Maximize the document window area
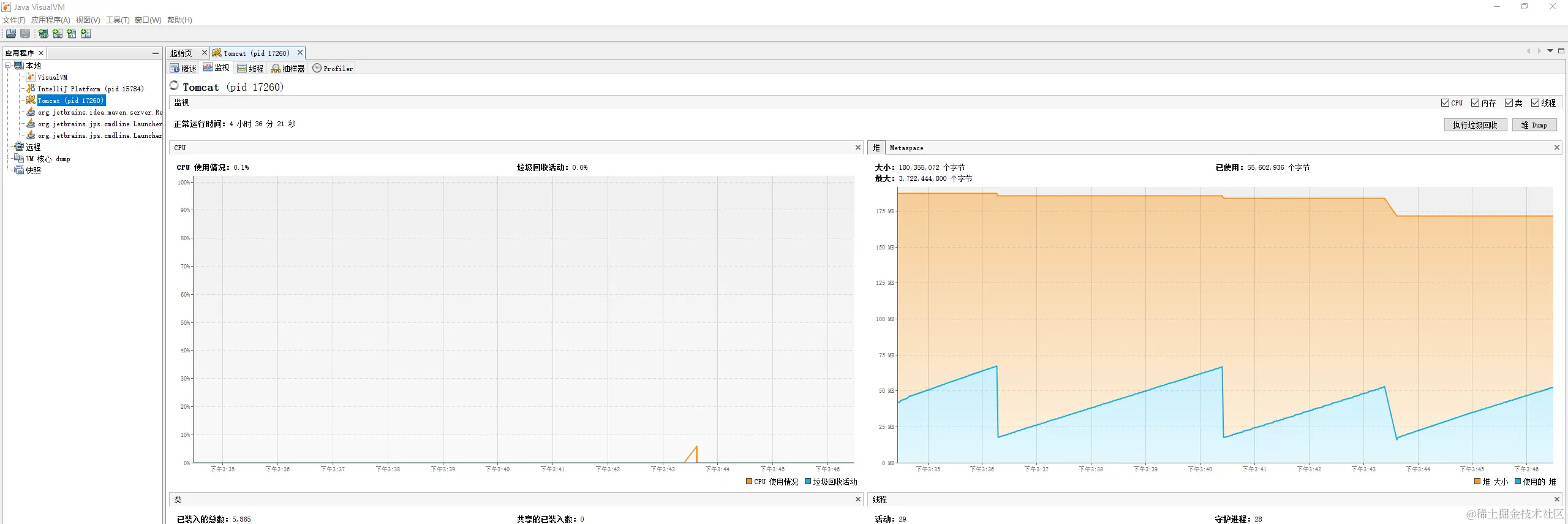Screen dimensions: 1568x524 pos(1561,51)
